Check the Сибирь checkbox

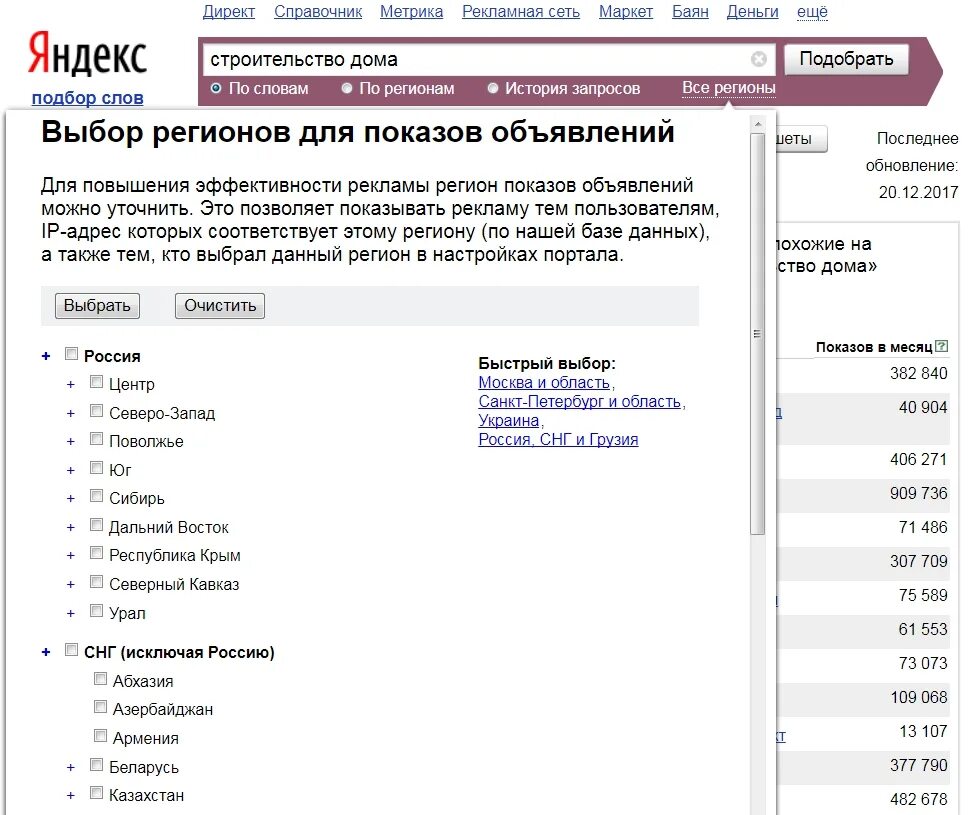(x=96, y=496)
